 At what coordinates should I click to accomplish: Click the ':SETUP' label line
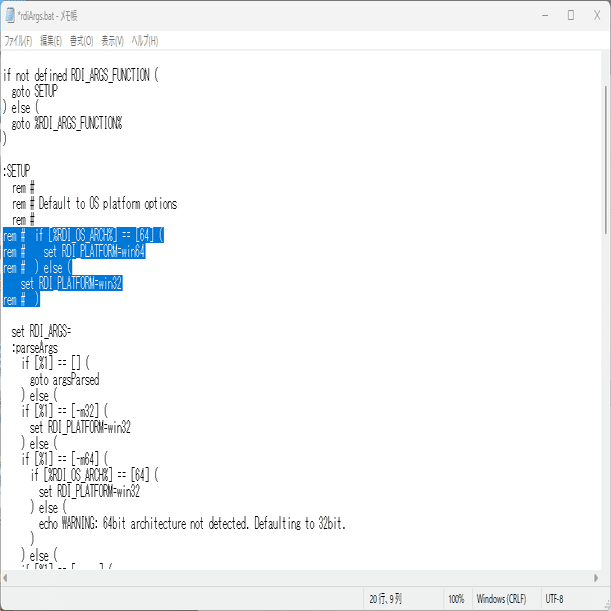pyautogui.click(x=16, y=171)
